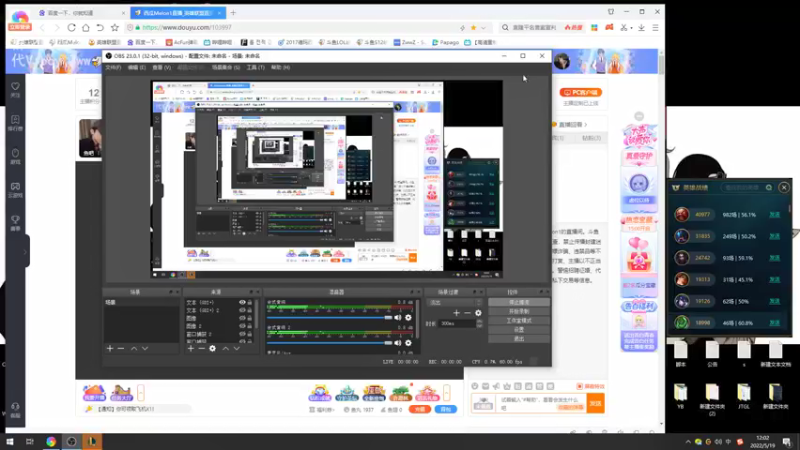Open the JTGL folder on desktop
Image resolution: width=800 pixels, height=450 pixels.
(744, 396)
